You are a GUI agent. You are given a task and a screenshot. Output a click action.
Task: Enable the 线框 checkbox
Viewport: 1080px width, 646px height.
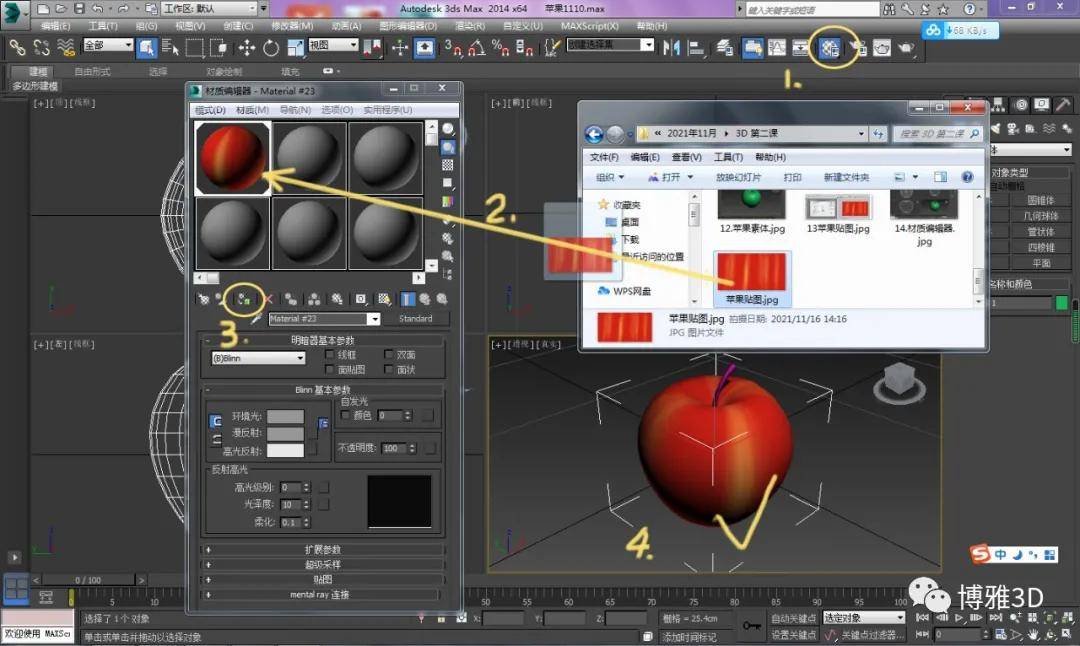329,355
